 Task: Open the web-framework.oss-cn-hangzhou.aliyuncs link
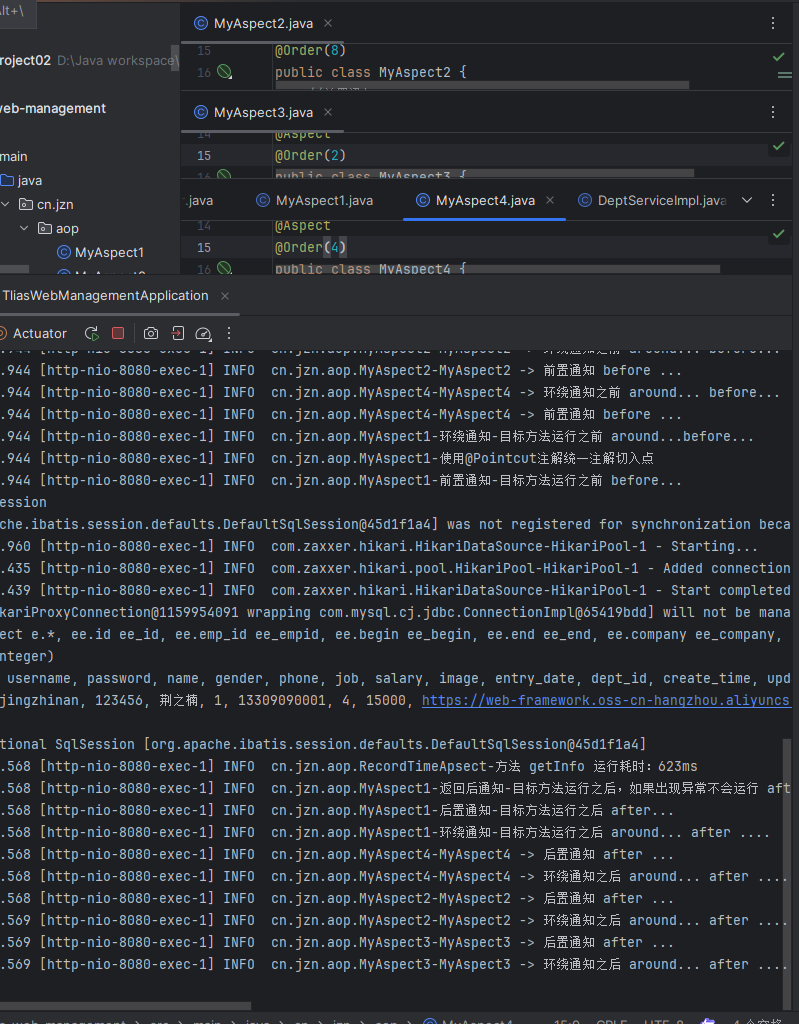(606, 701)
